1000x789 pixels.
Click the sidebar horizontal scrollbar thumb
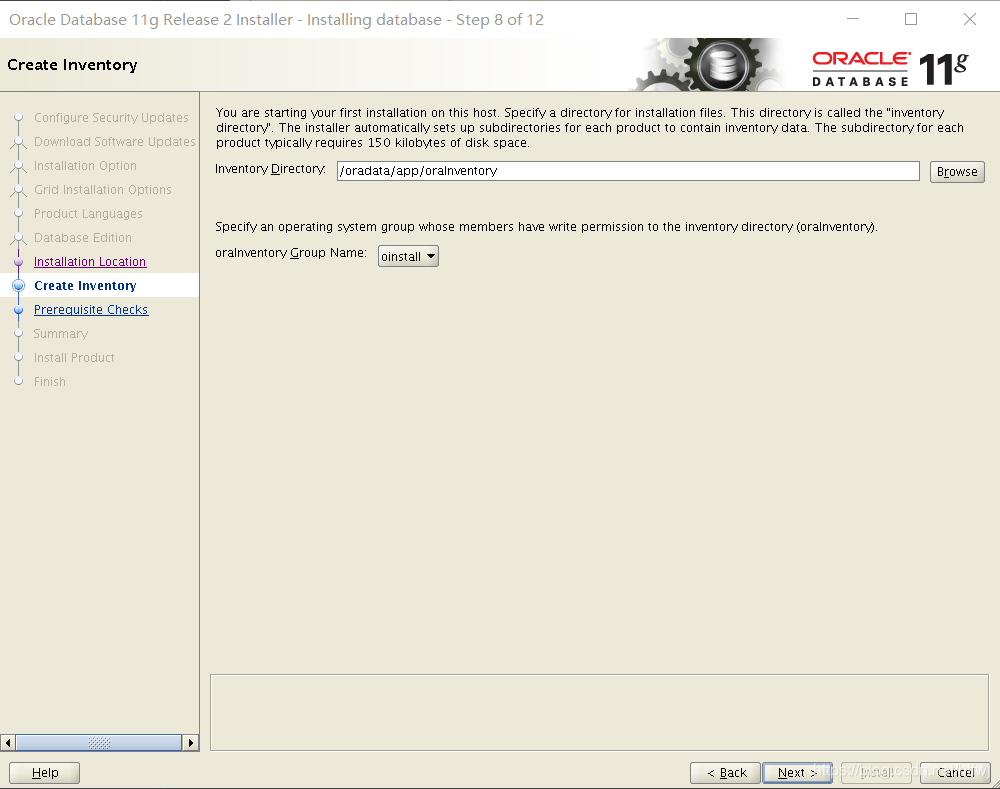point(99,742)
